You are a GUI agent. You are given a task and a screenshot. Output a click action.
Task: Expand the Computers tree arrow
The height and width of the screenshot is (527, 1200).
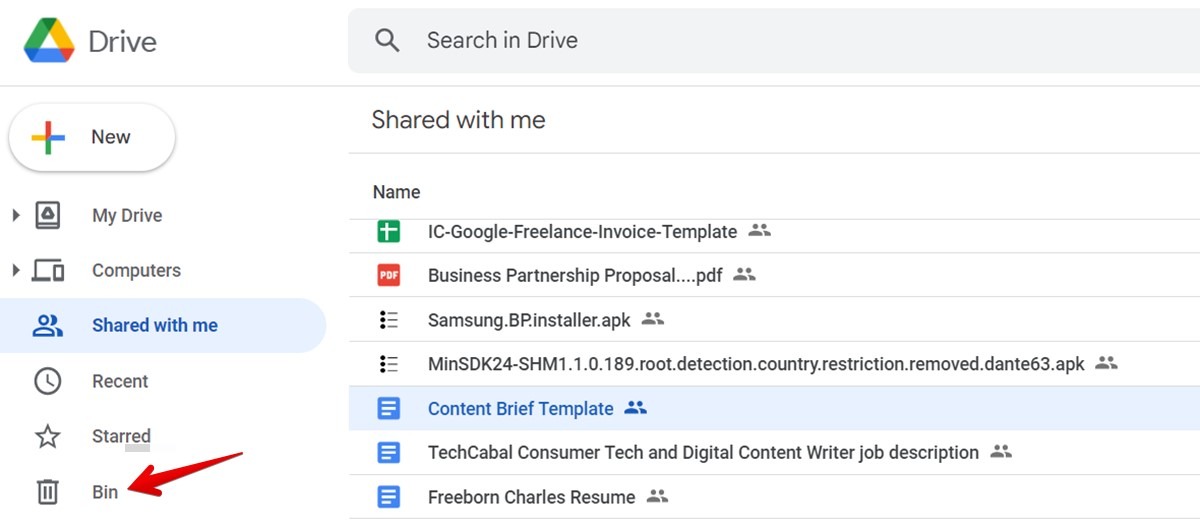[15, 270]
